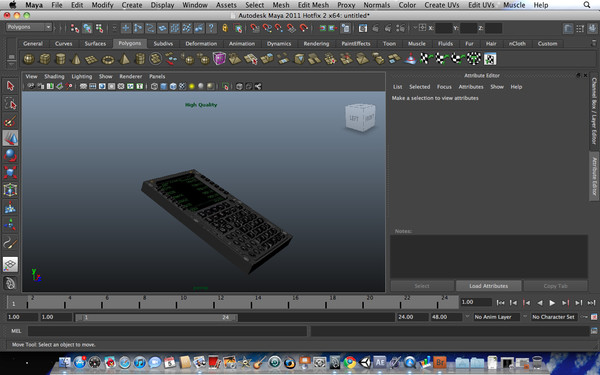Toggle use all lights yellow bulb icon
600x375 pixels.
(192, 86)
